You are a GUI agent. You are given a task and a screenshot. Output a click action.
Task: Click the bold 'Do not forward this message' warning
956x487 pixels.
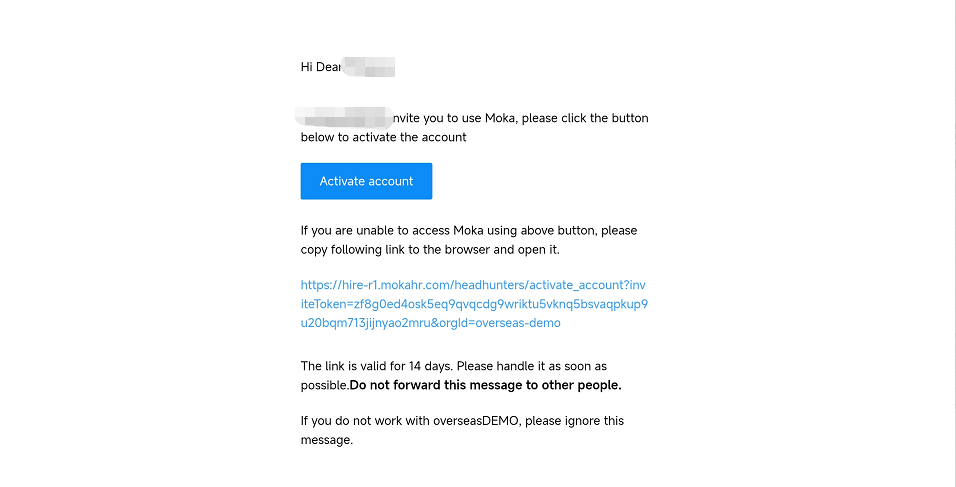point(485,385)
